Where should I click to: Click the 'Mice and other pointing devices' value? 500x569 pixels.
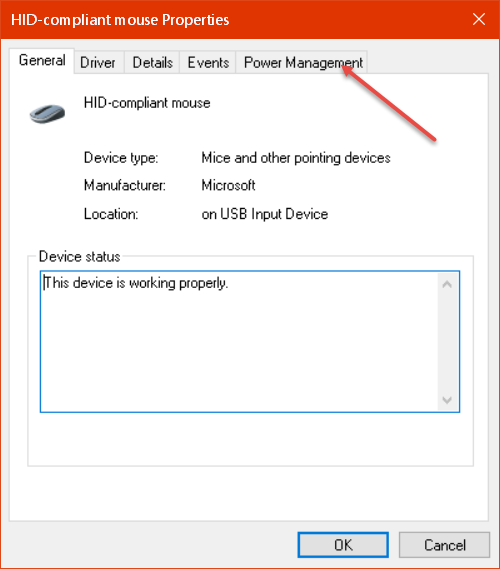pos(296,158)
